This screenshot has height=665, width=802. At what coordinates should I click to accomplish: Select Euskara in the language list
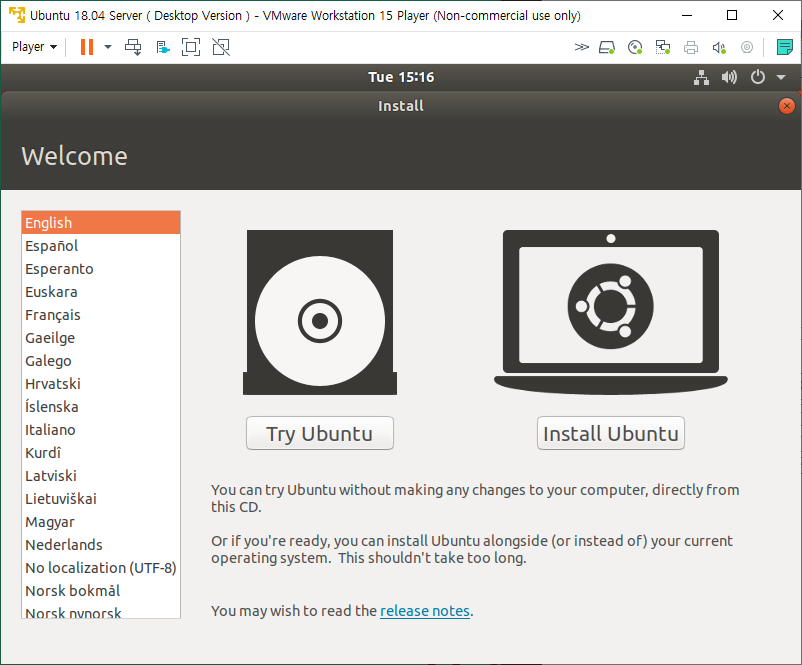tap(101, 292)
